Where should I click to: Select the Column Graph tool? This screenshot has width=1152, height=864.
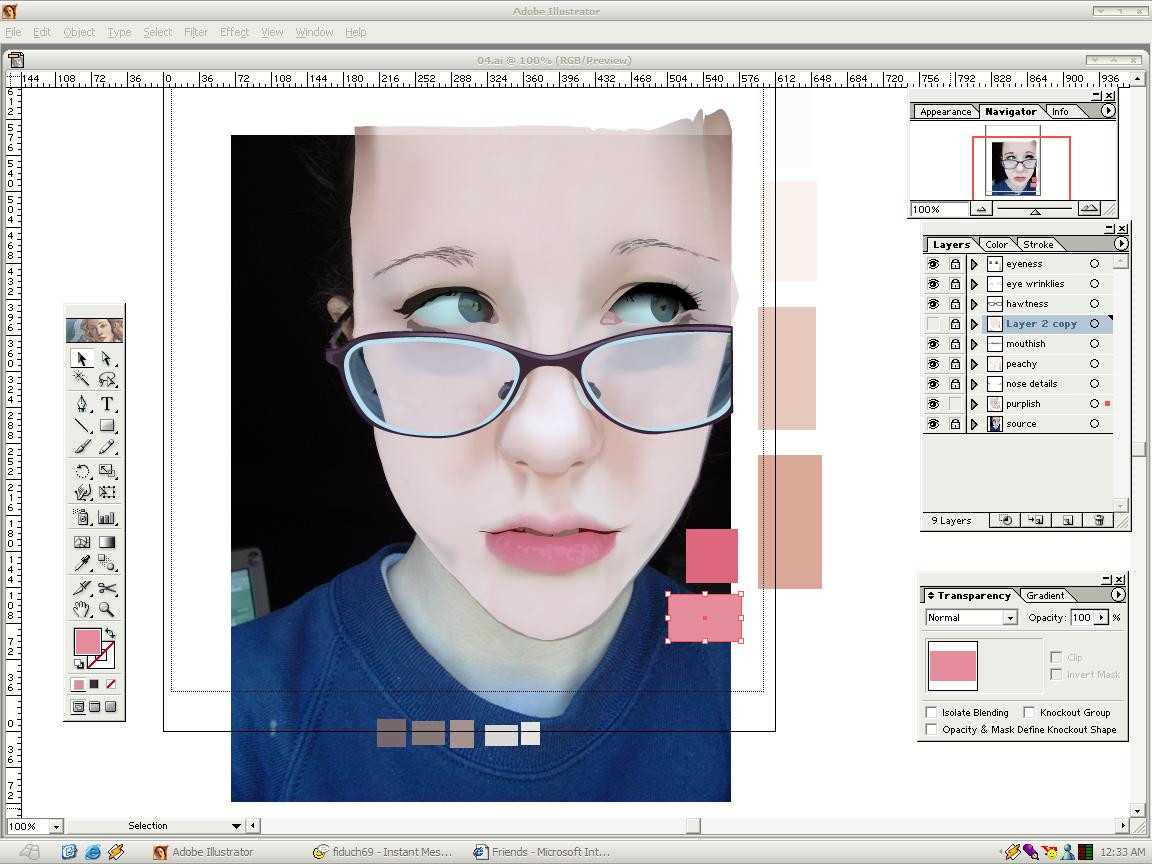click(107, 517)
